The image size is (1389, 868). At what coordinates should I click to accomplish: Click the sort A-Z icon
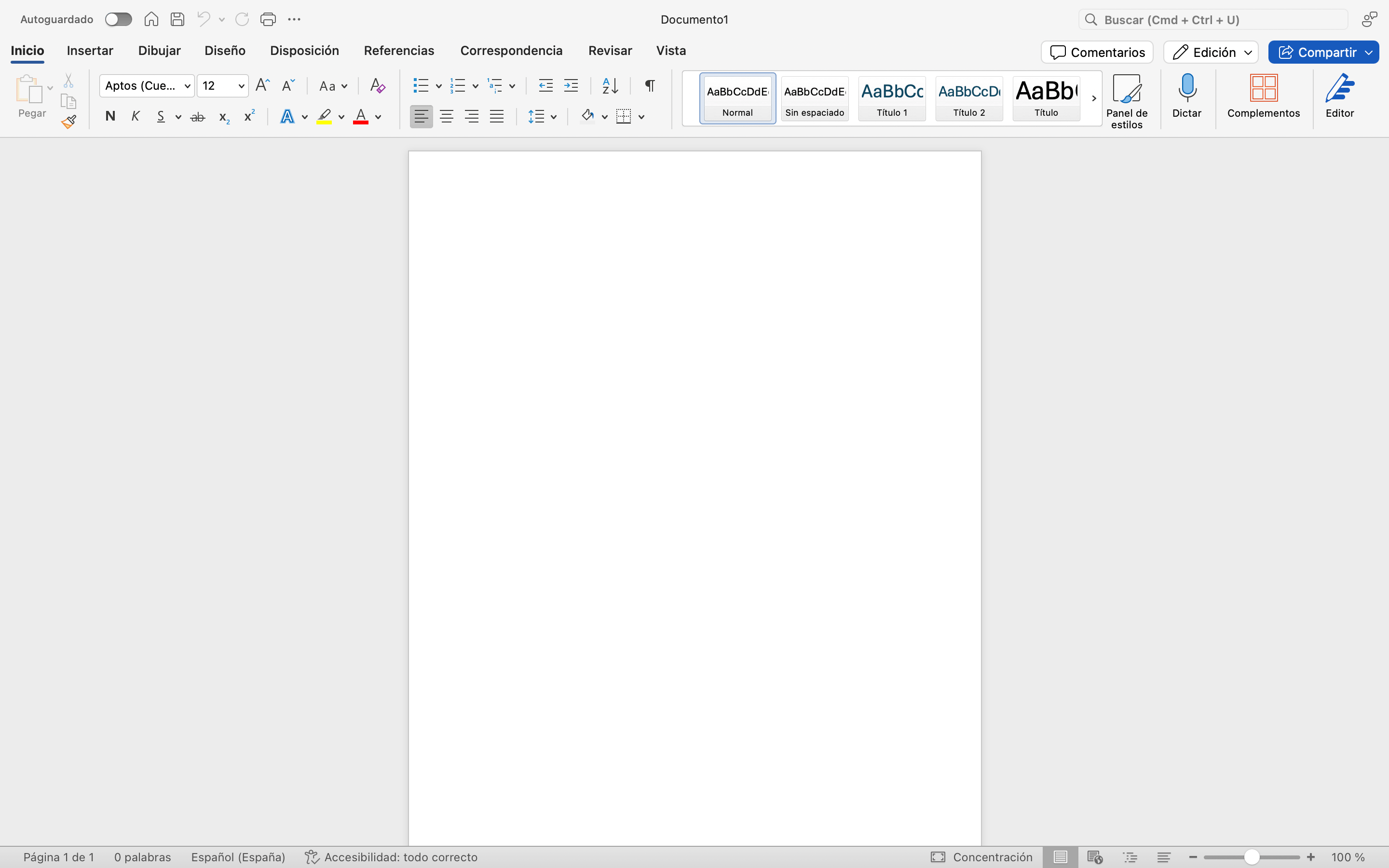610,86
